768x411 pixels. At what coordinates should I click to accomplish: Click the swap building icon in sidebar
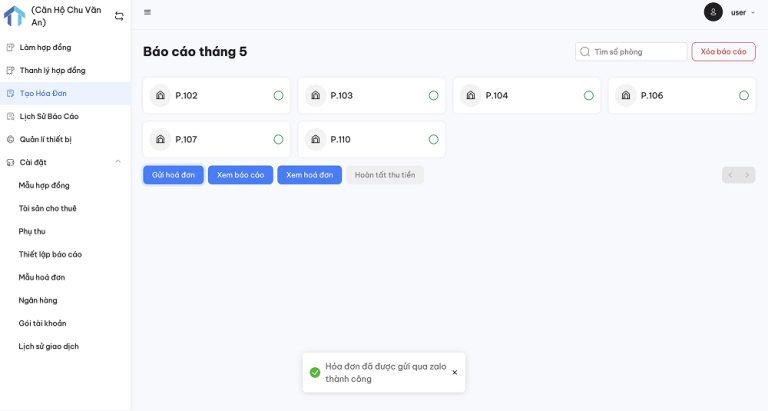click(119, 16)
